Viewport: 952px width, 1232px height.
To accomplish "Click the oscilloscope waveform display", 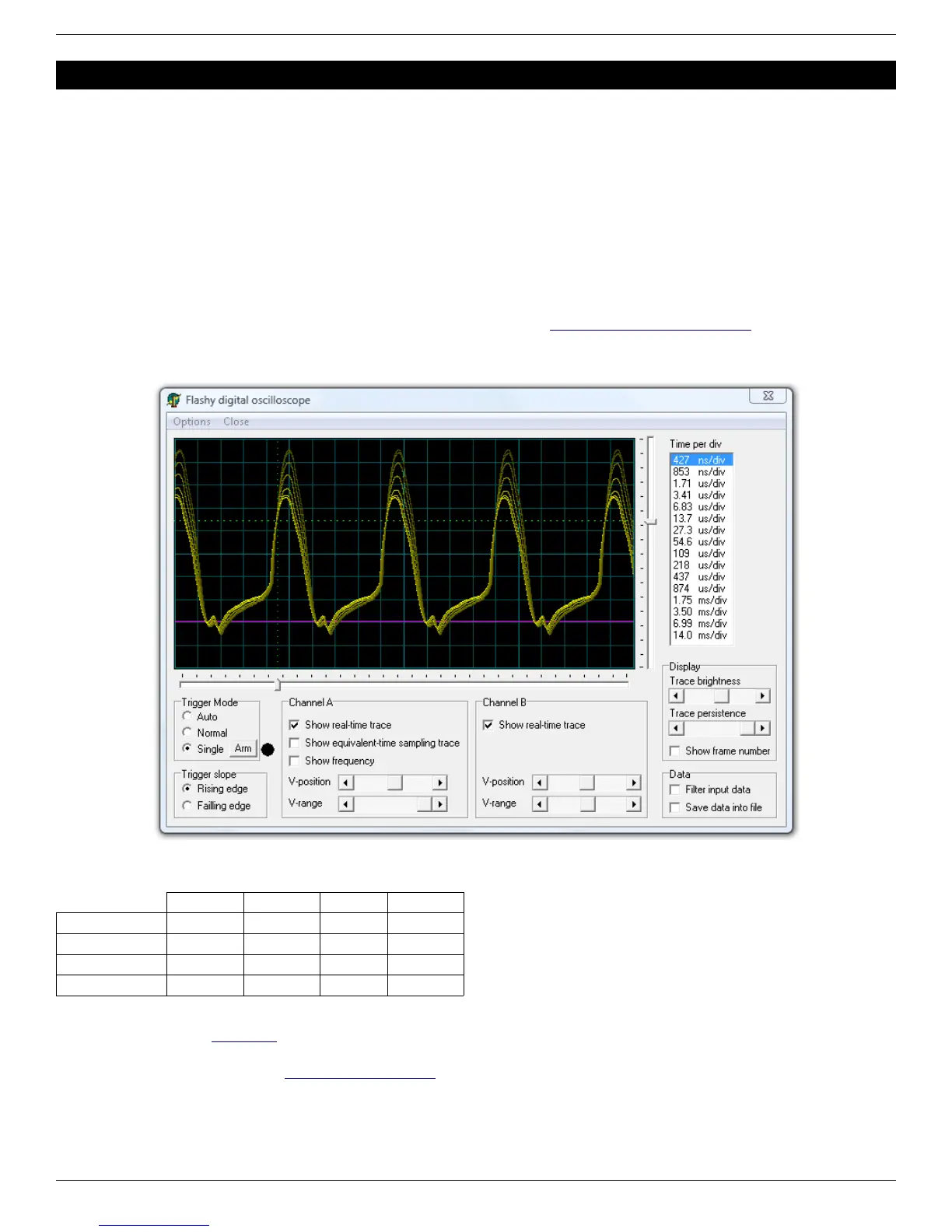I will [404, 553].
